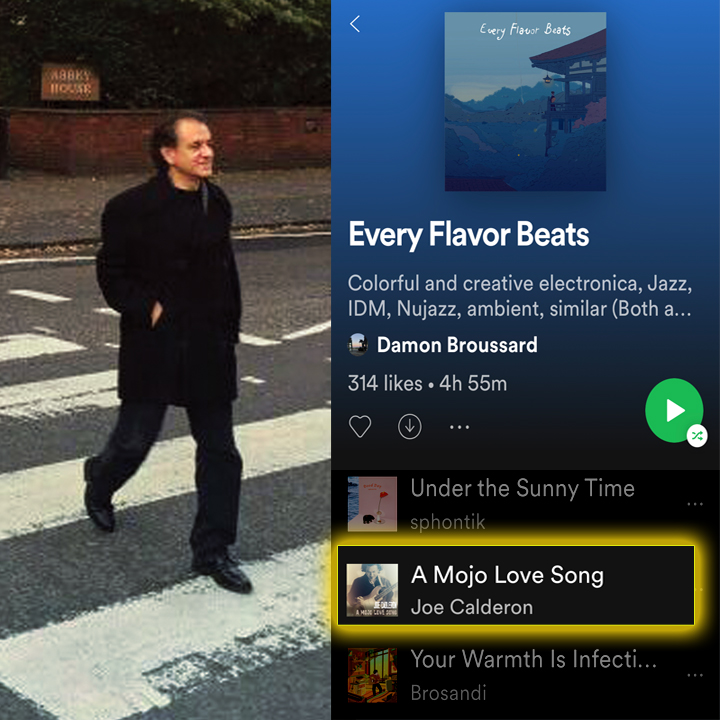Play Your Warmth Is Infecti... track
Viewport: 720px width, 720px height.
coord(525,675)
